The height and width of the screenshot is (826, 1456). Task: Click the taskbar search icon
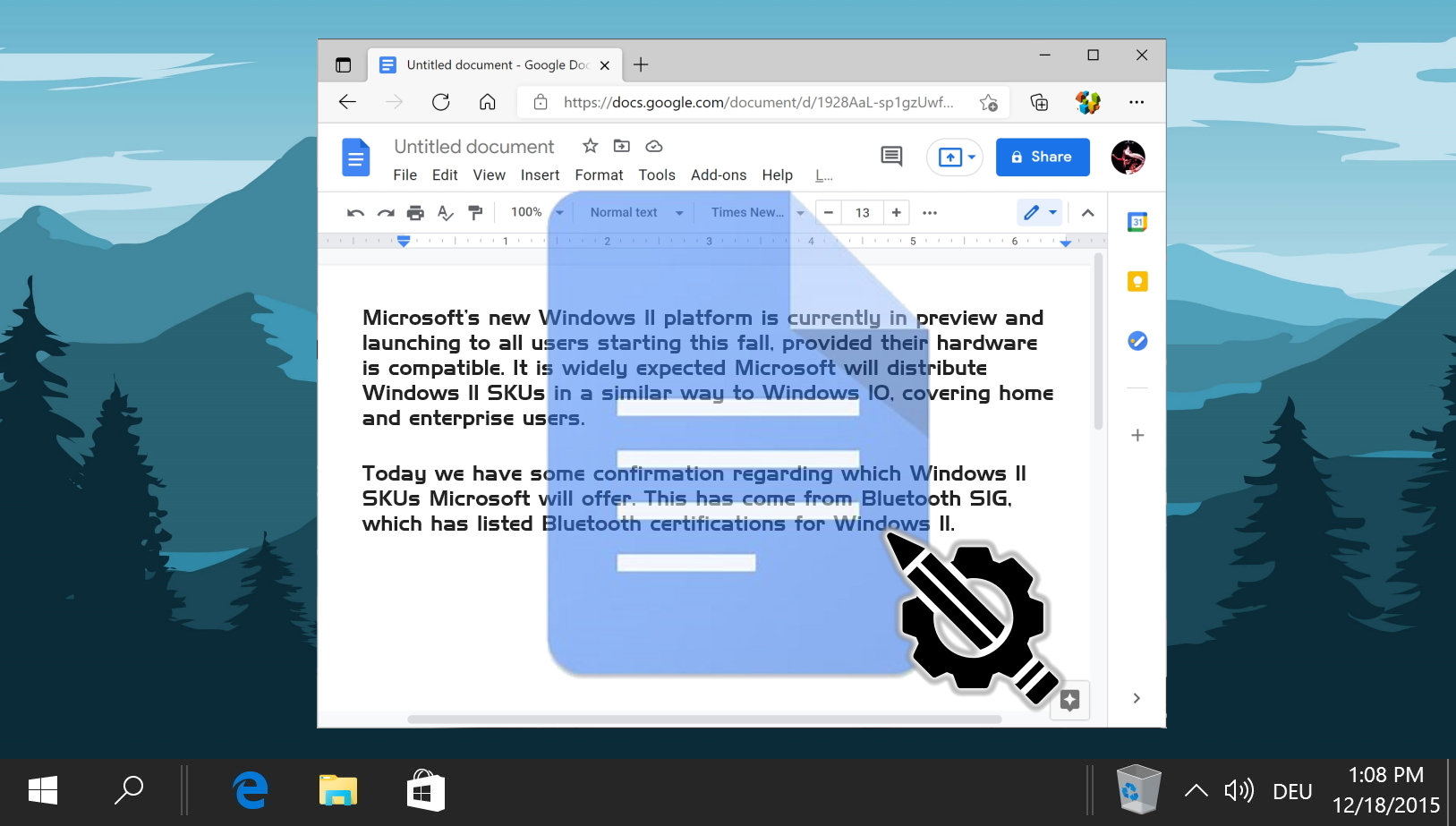tap(129, 790)
